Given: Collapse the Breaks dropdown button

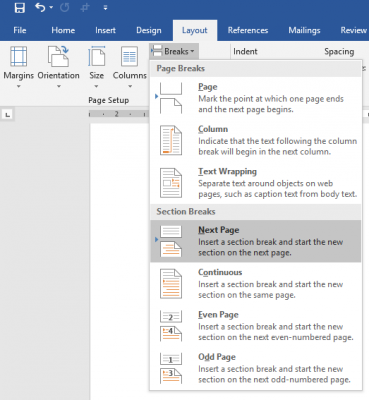Looking at the screenshot, I should pyautogui.click(x=174, y=51).
